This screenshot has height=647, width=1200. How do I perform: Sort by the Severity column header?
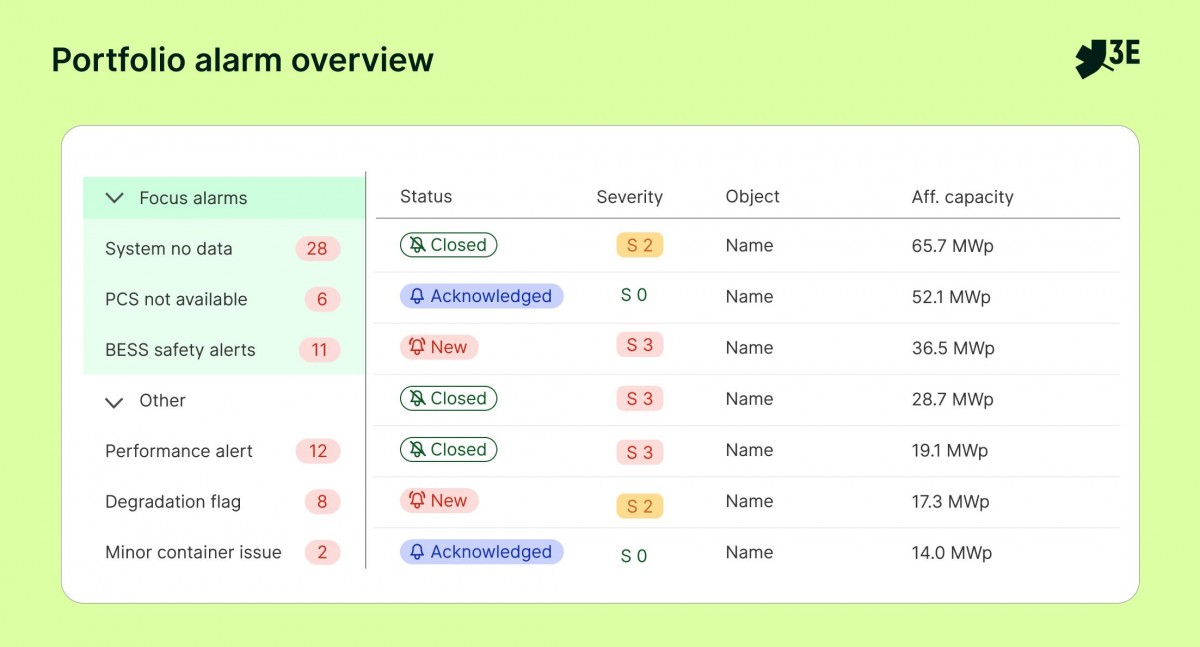click(x=629, y=197)
